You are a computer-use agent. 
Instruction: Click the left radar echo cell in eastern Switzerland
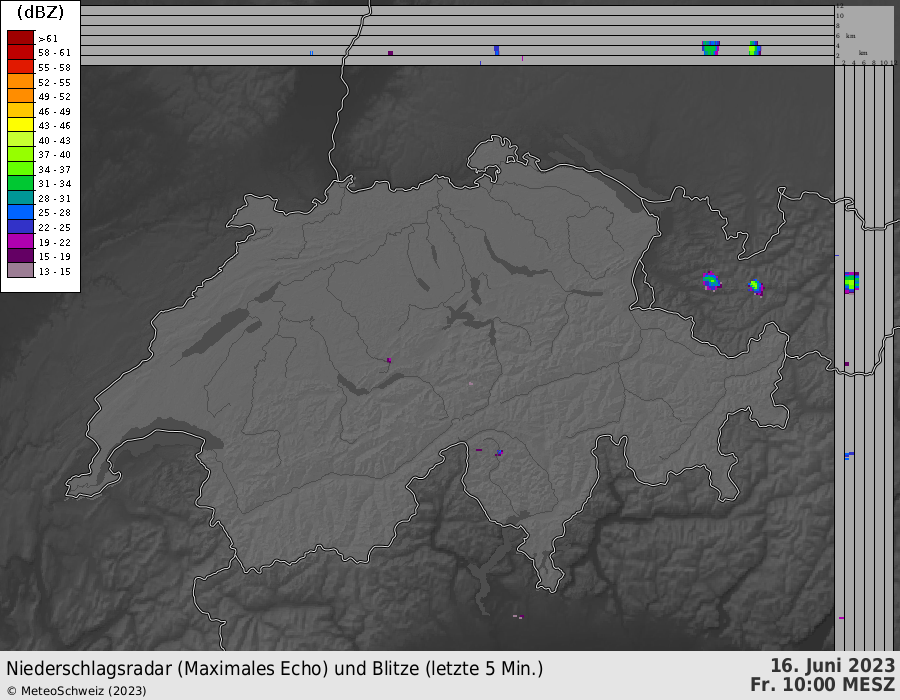pyautogui.click(x=711, y=281)
